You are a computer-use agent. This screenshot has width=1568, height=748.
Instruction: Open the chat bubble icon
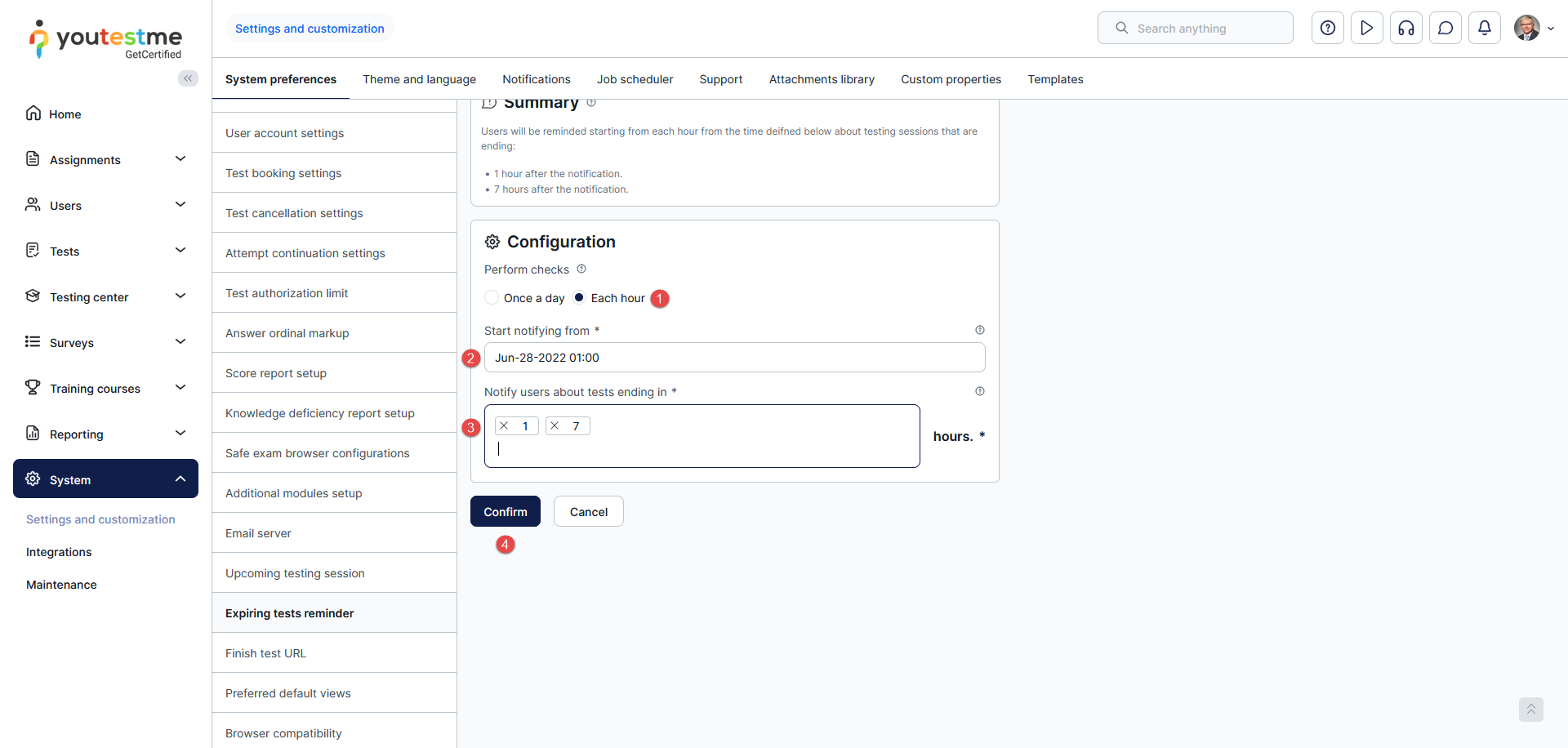[1445, 29]
